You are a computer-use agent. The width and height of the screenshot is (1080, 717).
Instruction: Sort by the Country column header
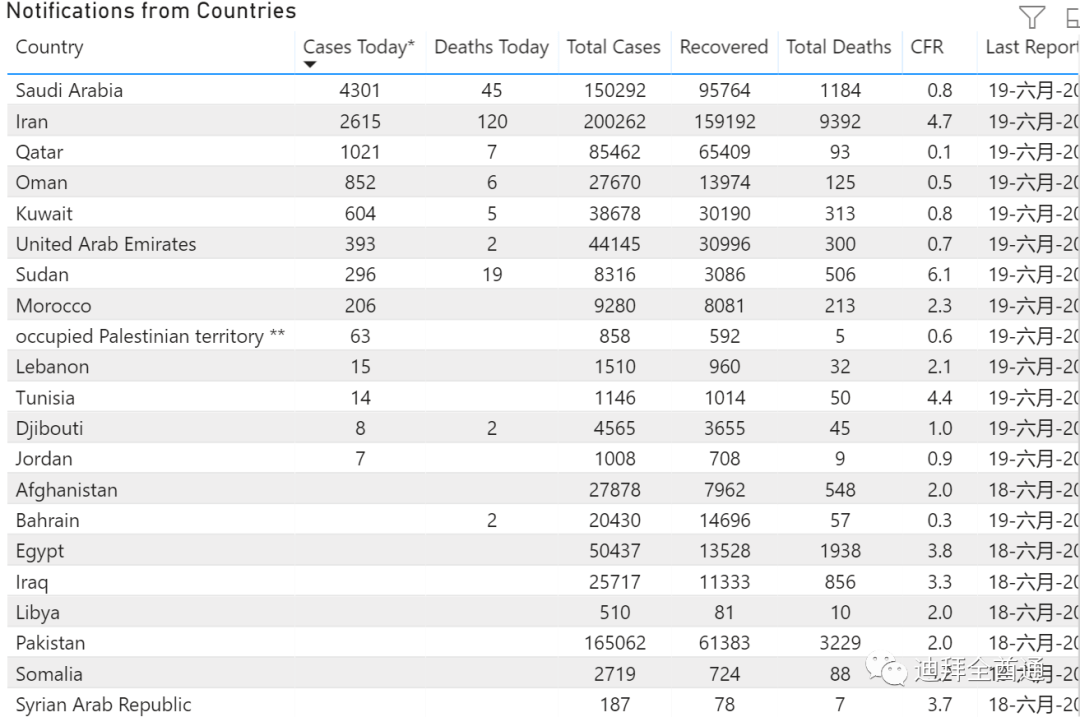[49, 47]
